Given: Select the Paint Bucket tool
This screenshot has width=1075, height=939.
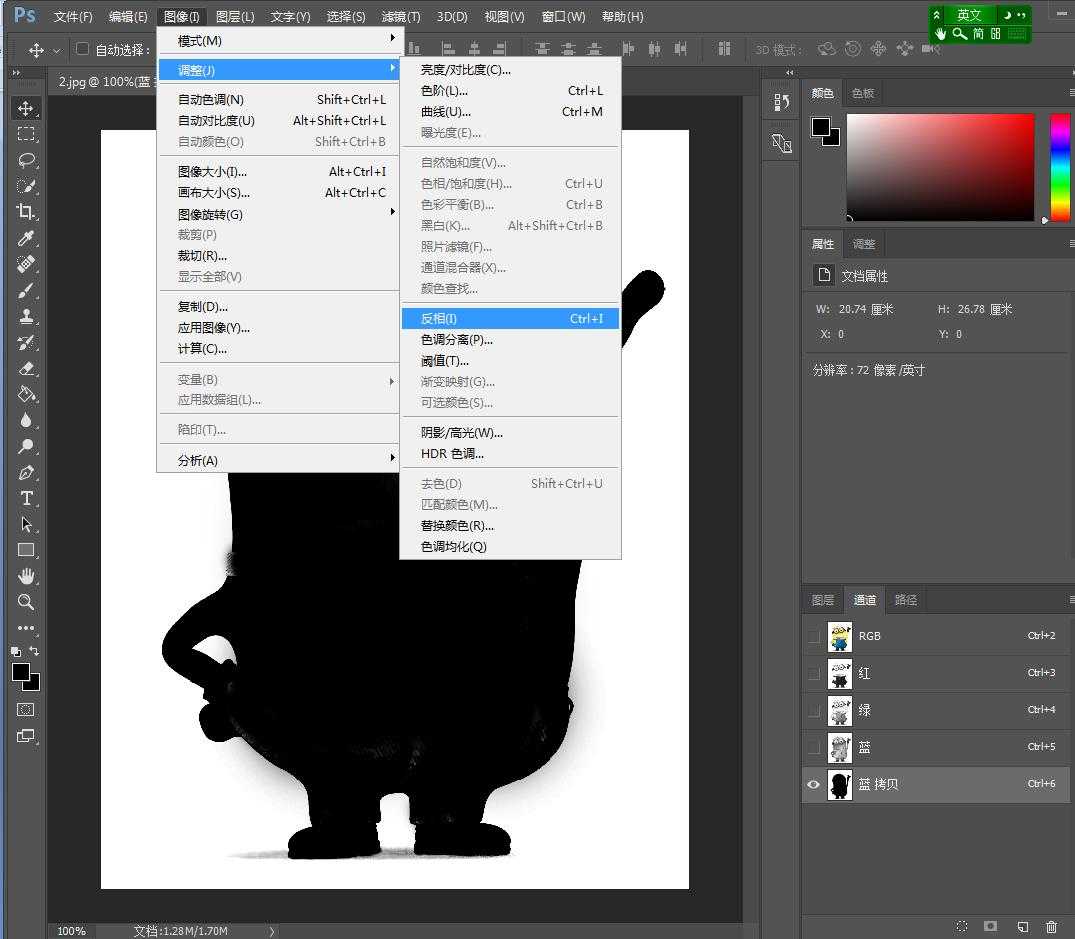Looking at the screenshot, I should (26, 394).
